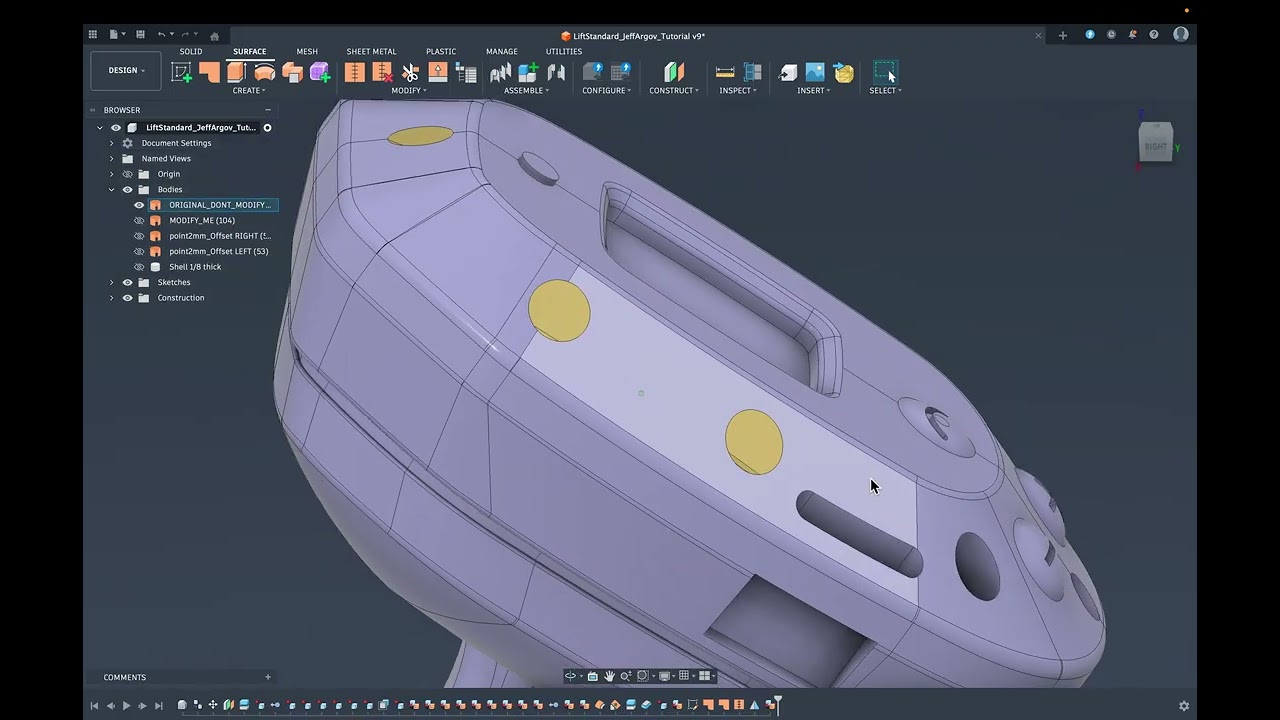Hide the ORIGINAL_DONT_MODIFY body
This screenshot has height=720, width=1280.
tap(139, 205)
